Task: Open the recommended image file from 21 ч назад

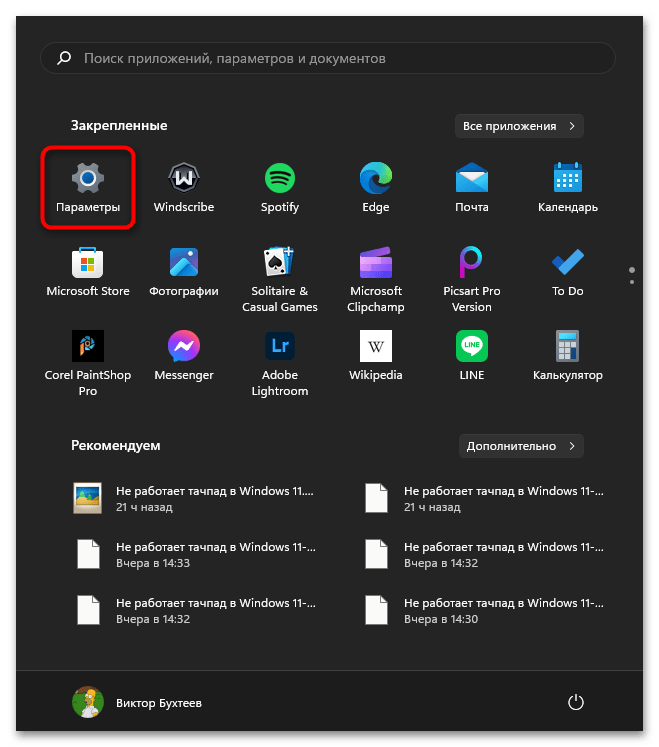Action: click(195, 498)
